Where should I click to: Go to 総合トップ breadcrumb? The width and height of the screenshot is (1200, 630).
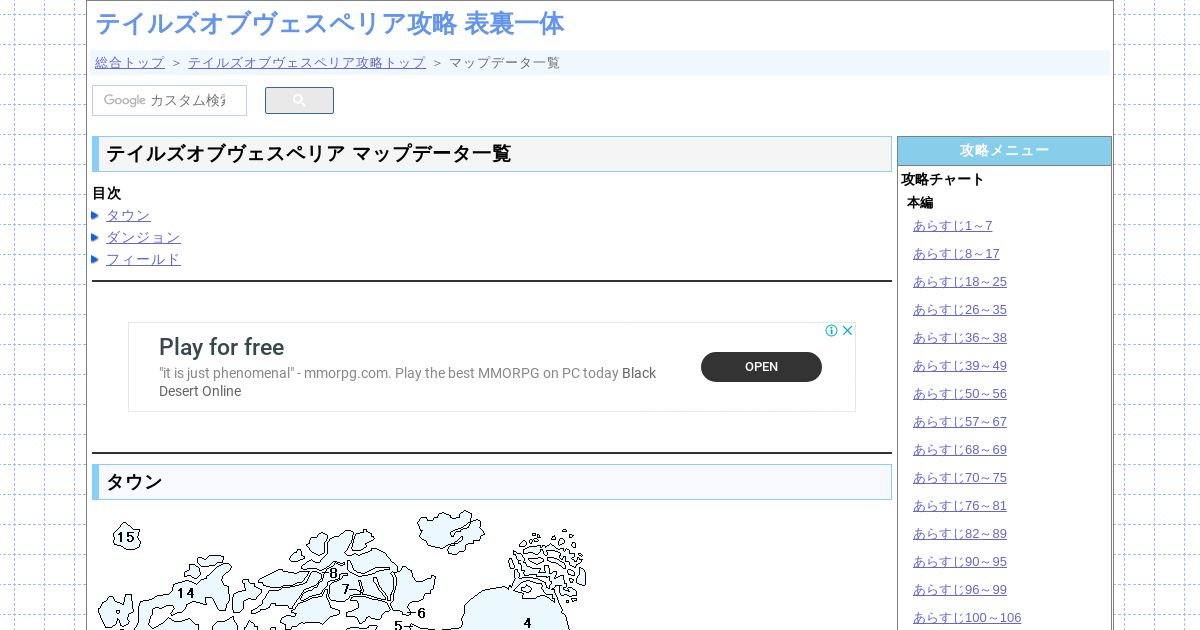(x=130, y=62)
